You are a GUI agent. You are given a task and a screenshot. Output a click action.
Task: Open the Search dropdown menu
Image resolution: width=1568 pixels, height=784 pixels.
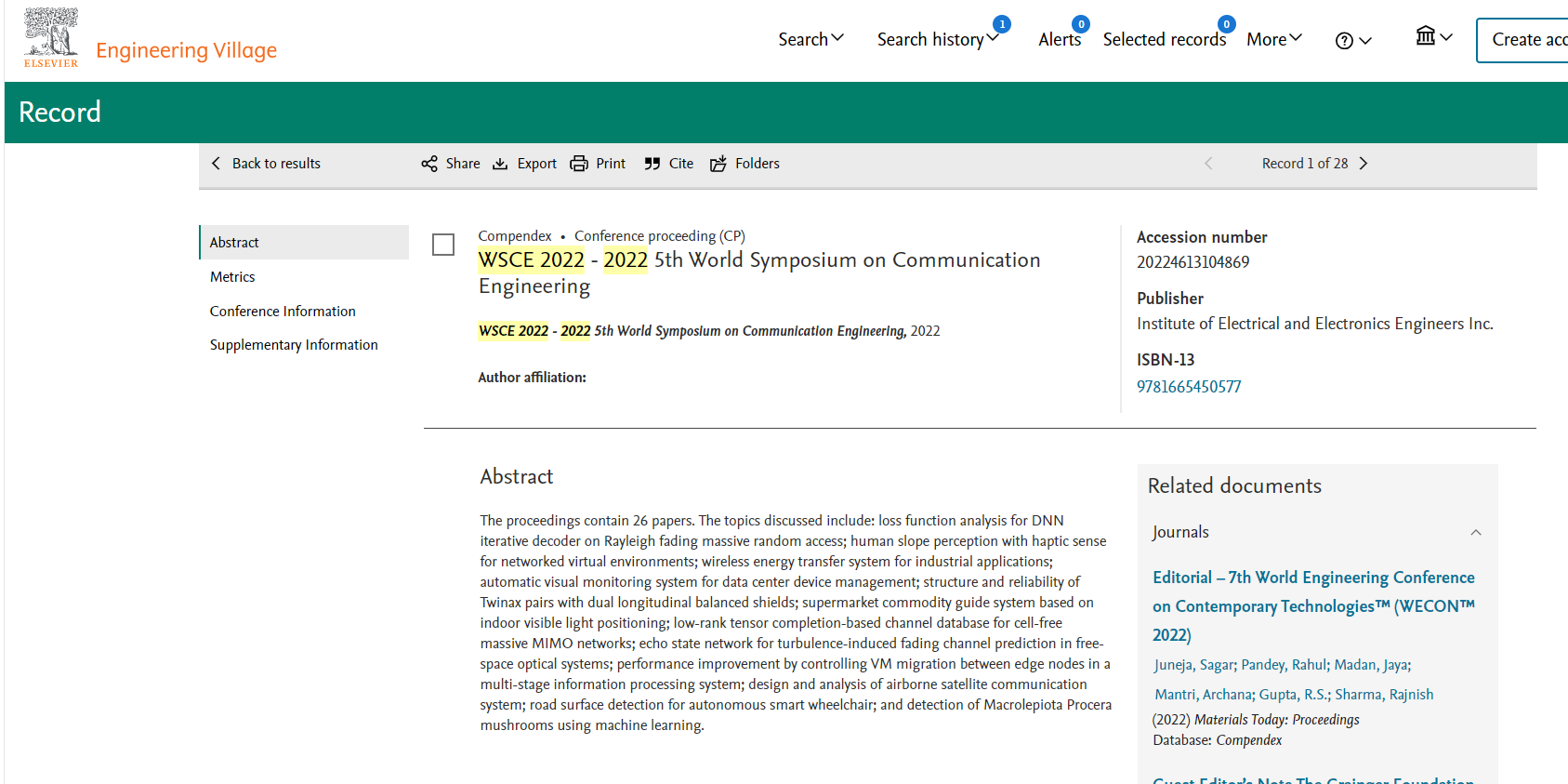click(x=810, y=39)
